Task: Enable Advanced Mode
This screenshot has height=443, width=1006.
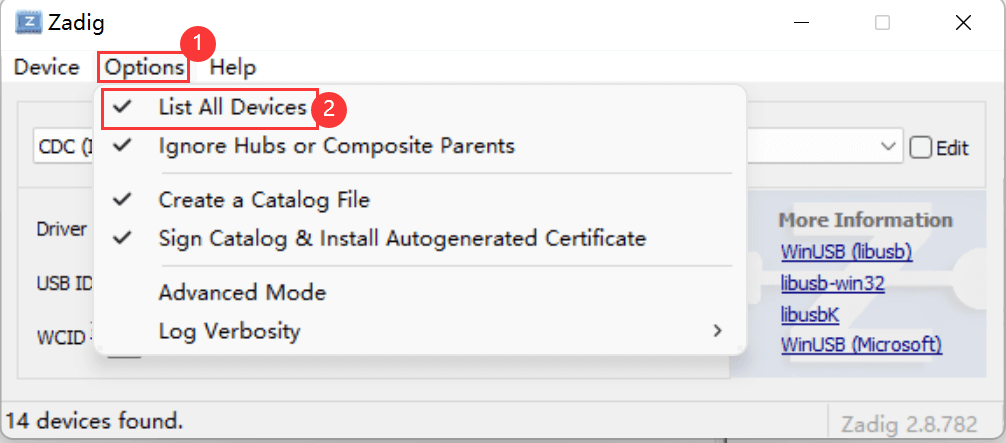Action: (x=242, y=293)
